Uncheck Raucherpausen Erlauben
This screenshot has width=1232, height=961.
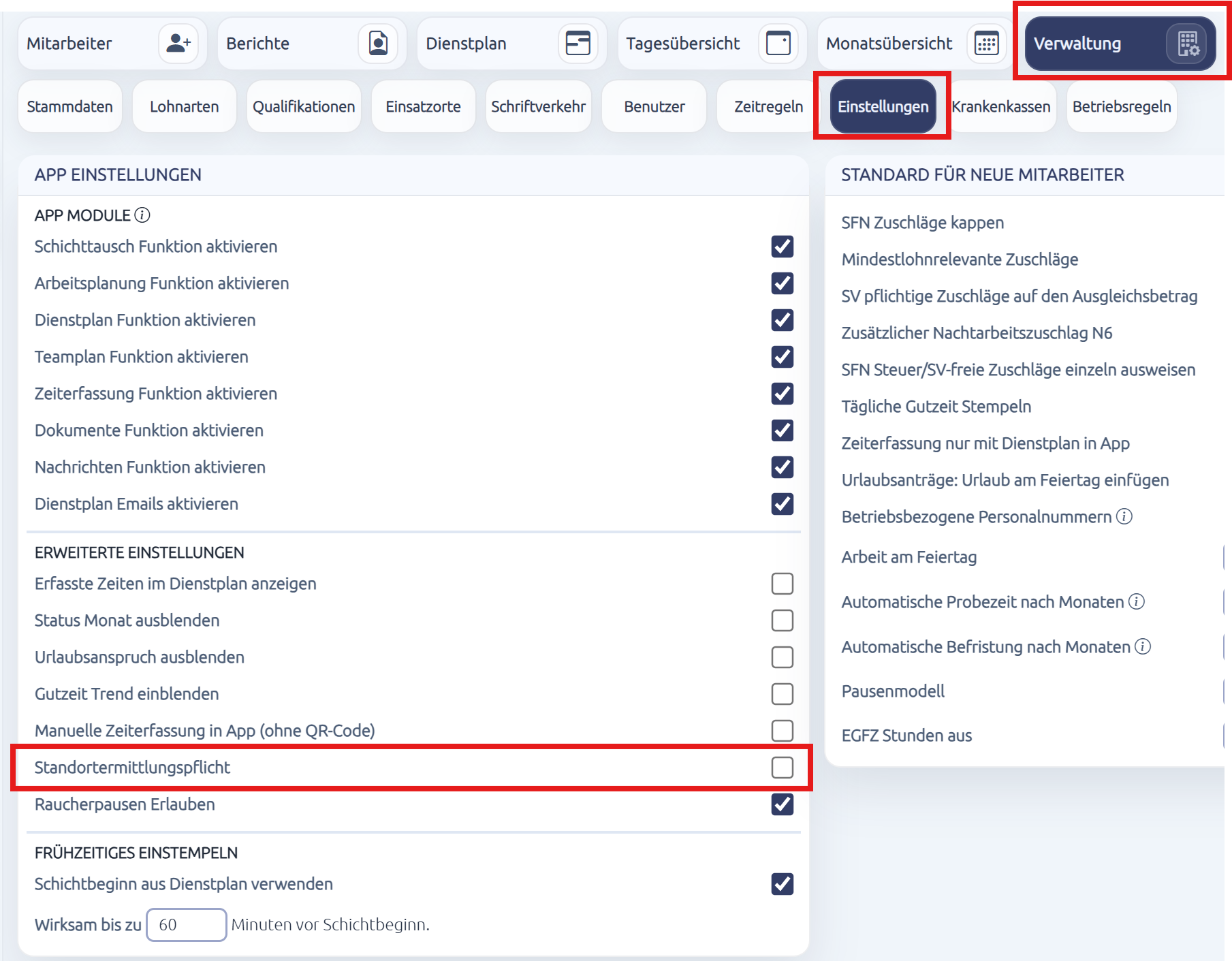783,804
